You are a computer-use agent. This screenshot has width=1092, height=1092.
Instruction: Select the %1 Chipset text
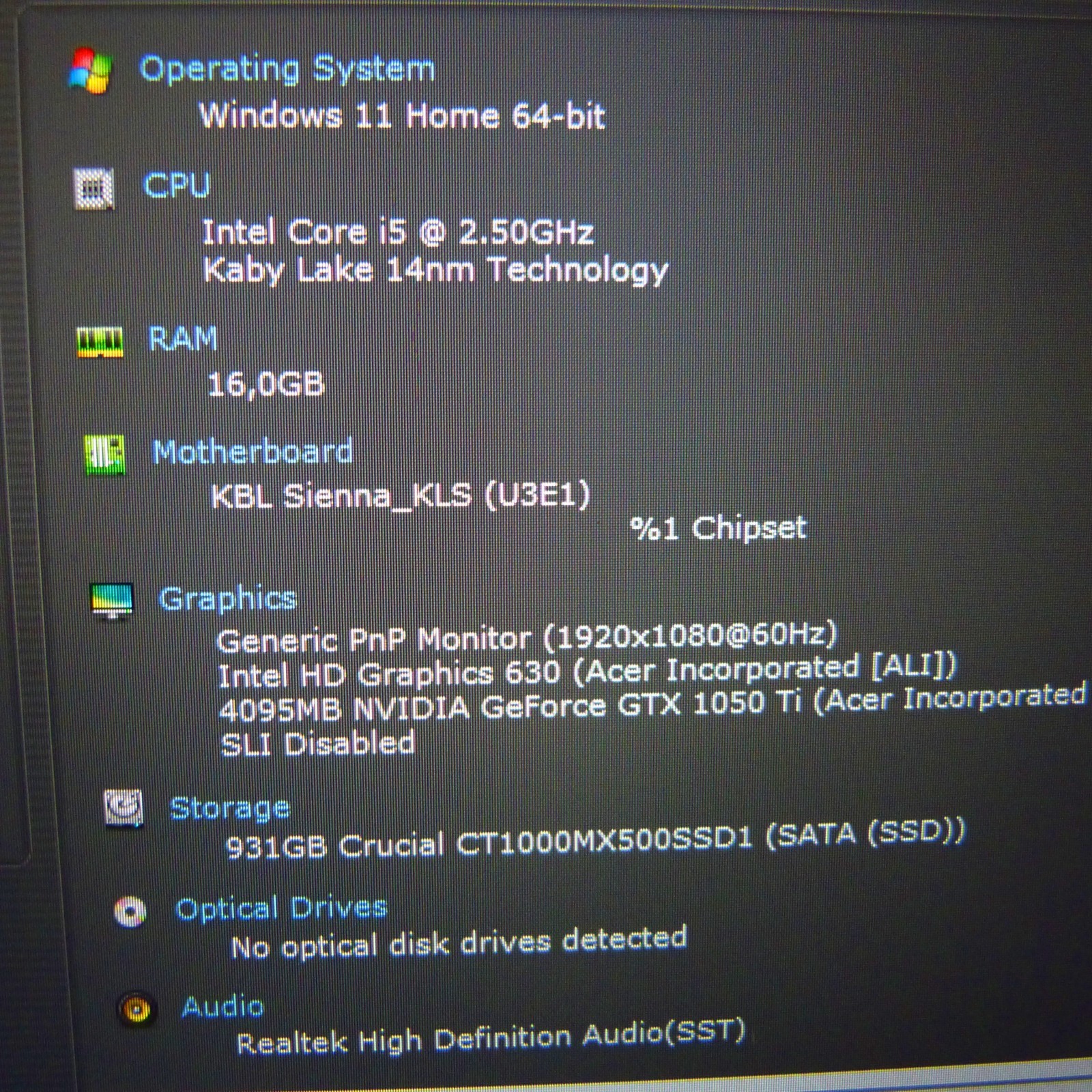point(718,528)
